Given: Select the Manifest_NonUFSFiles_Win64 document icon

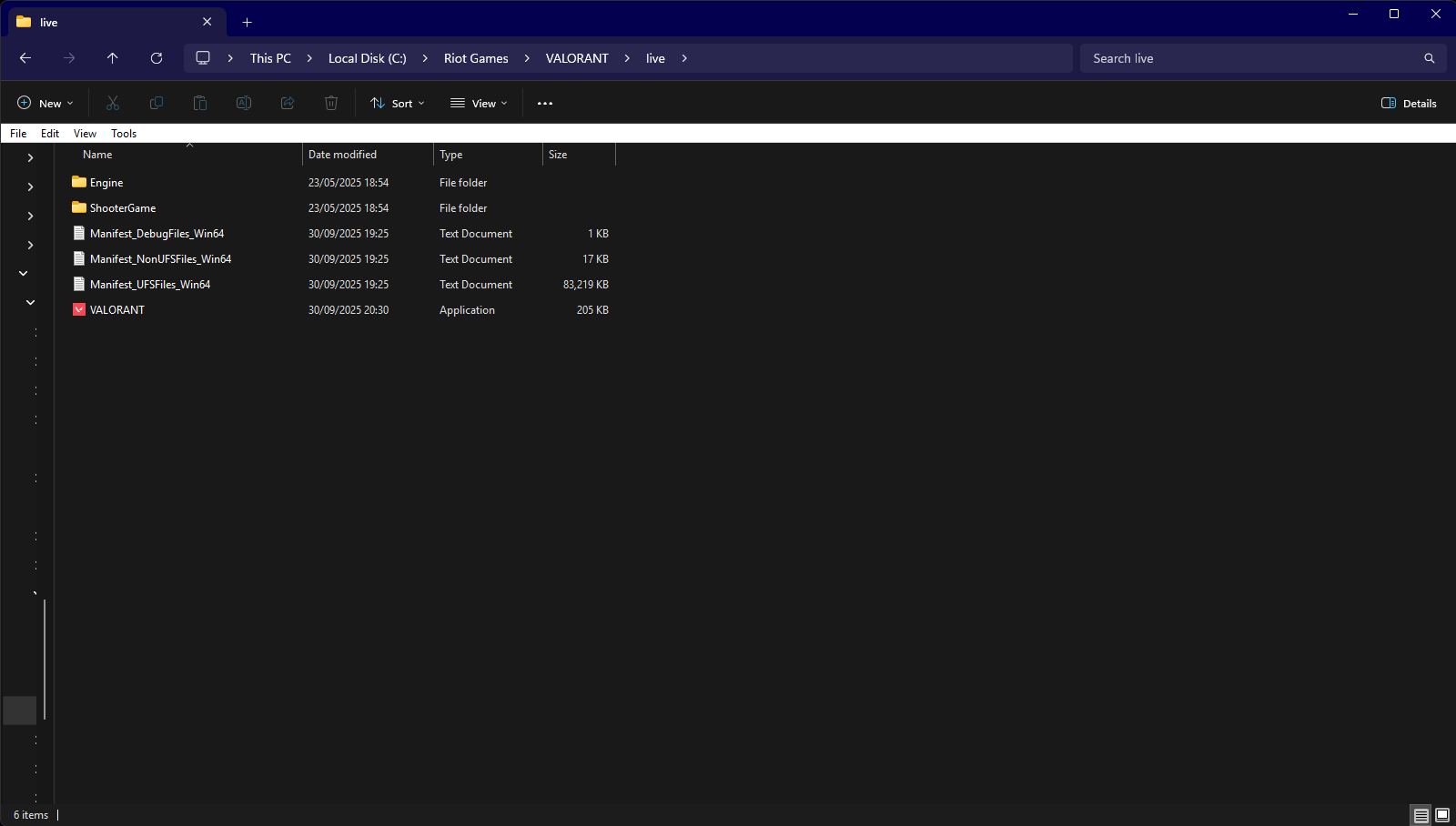Looking at the screenshot, I should pyautogui.click(x=79, y=258).
